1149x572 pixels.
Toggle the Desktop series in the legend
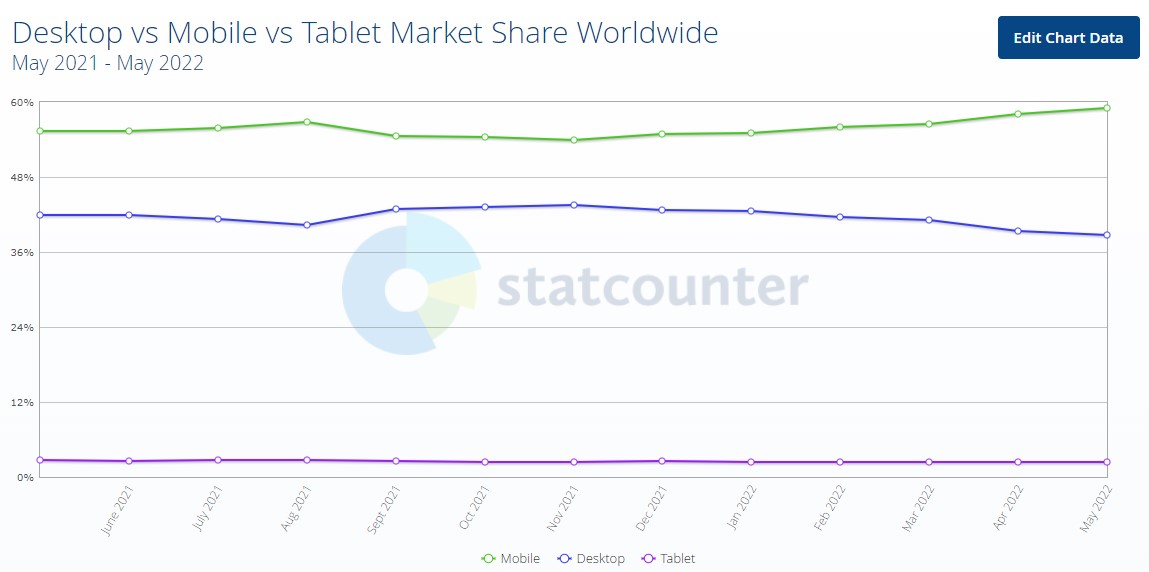(x=592, y=559)
